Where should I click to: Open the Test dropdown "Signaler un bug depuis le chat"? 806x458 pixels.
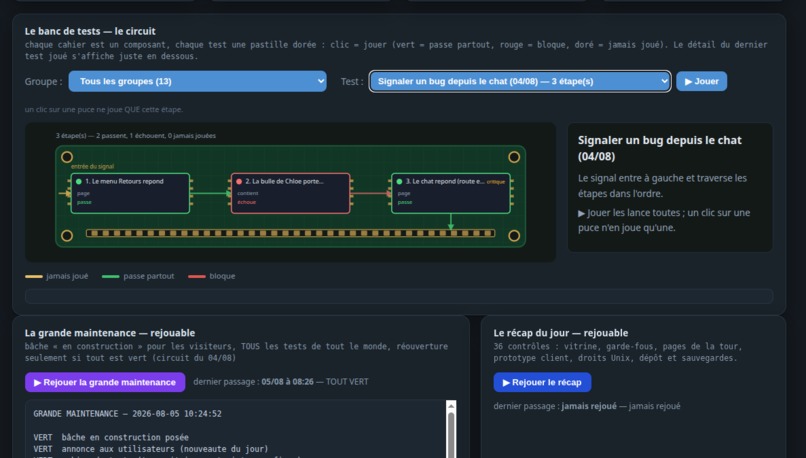(x=520, y=81)
